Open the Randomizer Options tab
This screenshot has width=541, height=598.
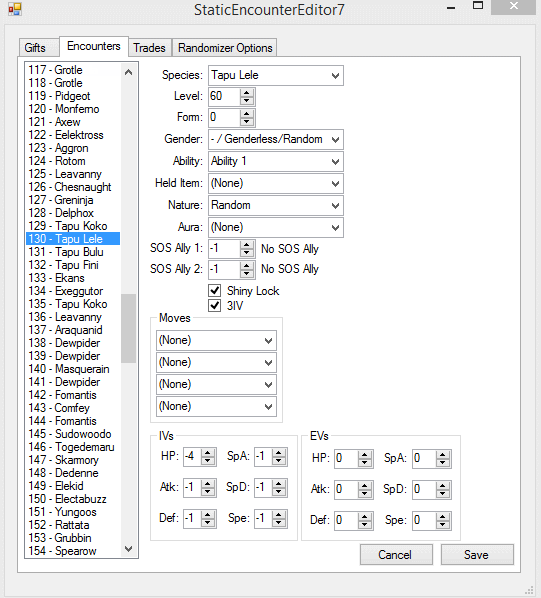click(x=225, y=48)
